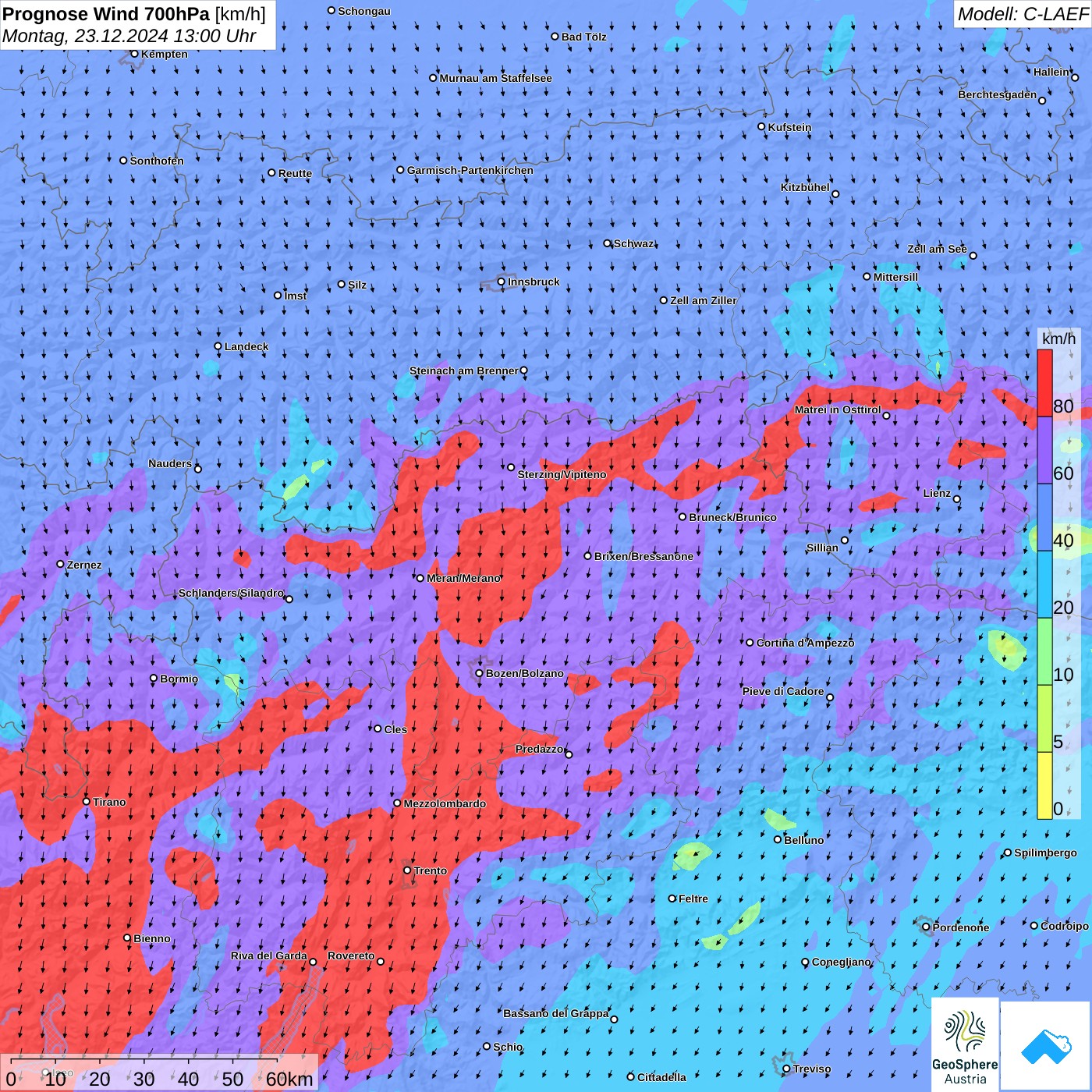This screenshot has height=1092, width=1092.
Task: Click the 'Spilimbergo' label
Action: coord(1046,853)
